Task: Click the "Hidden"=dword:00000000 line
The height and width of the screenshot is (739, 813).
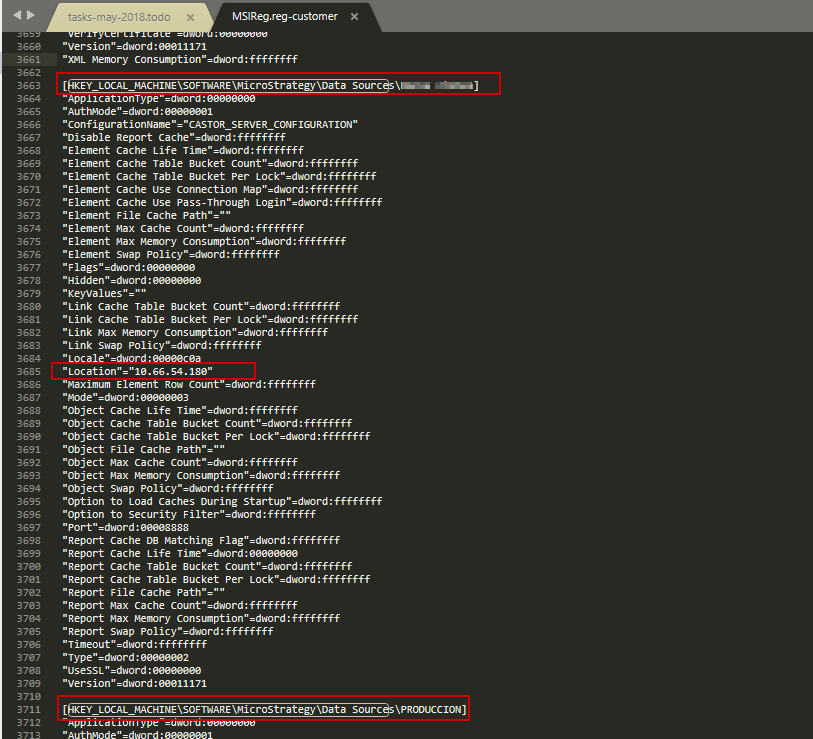Action: pos(132,281)
